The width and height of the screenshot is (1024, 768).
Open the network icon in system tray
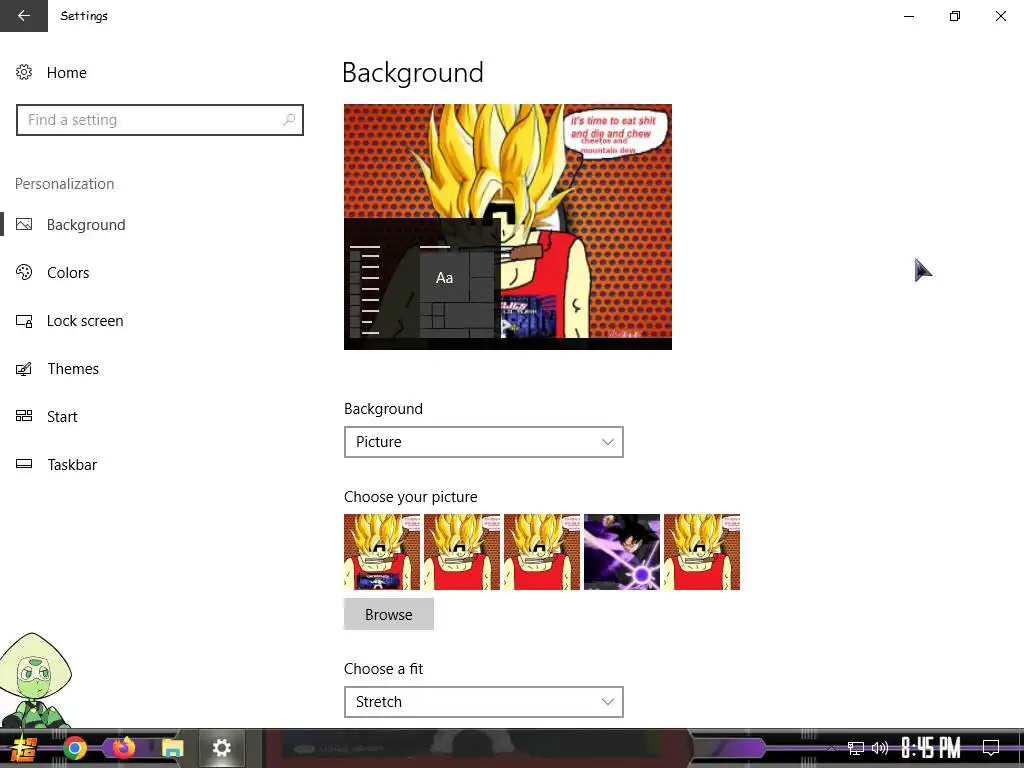pyautogui.click(x=856, y=748)
